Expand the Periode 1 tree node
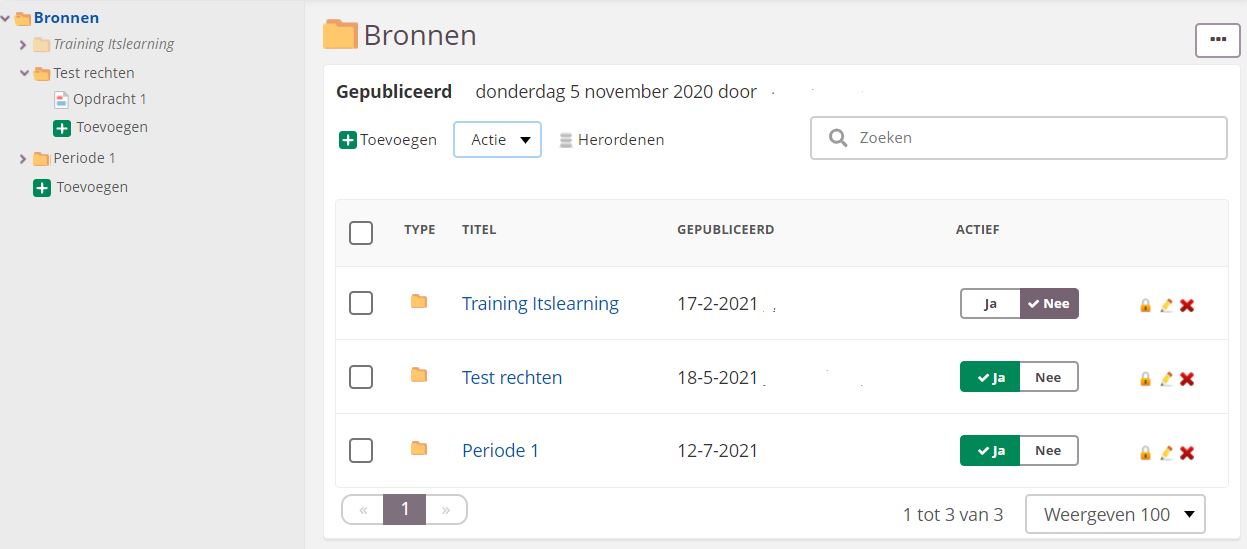This screenshot has height=549, width=1247. pyautogui.click(x=23, y=159)
